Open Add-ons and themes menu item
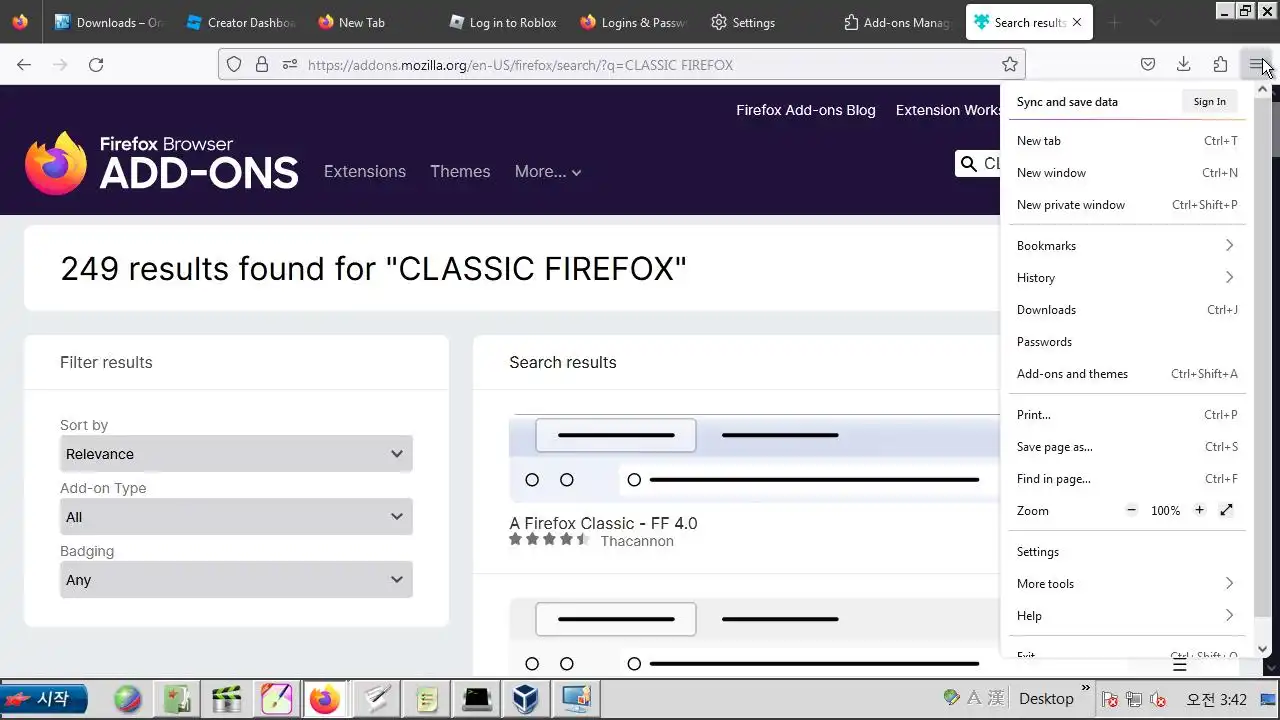The image size is (1280, 720). [x=1127, y=373]
